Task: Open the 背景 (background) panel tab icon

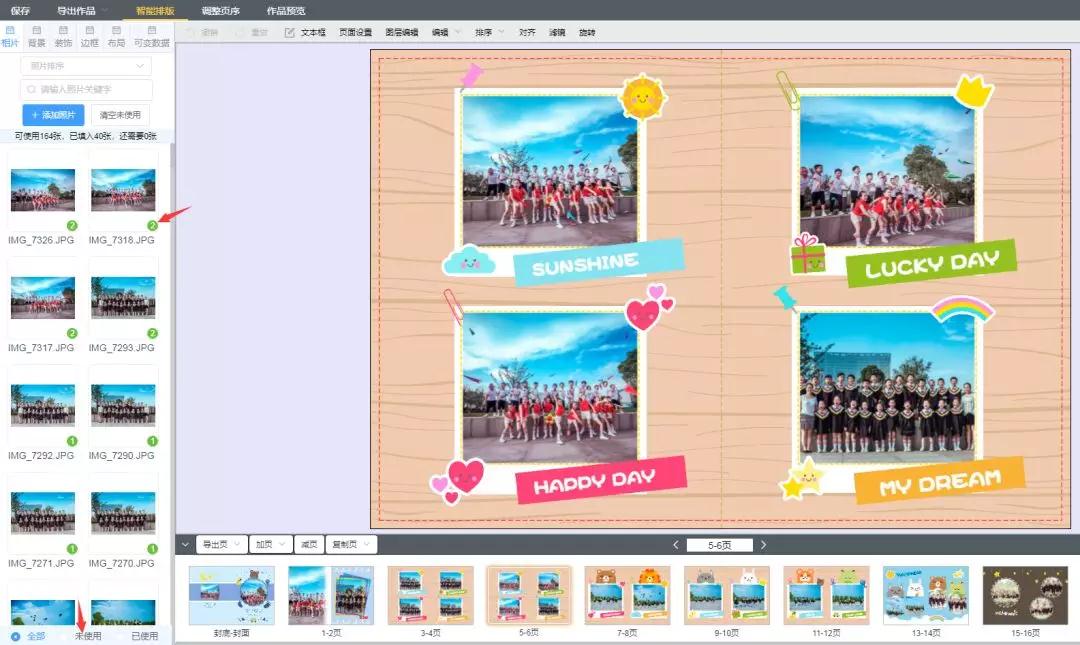Action: [37, 30]
